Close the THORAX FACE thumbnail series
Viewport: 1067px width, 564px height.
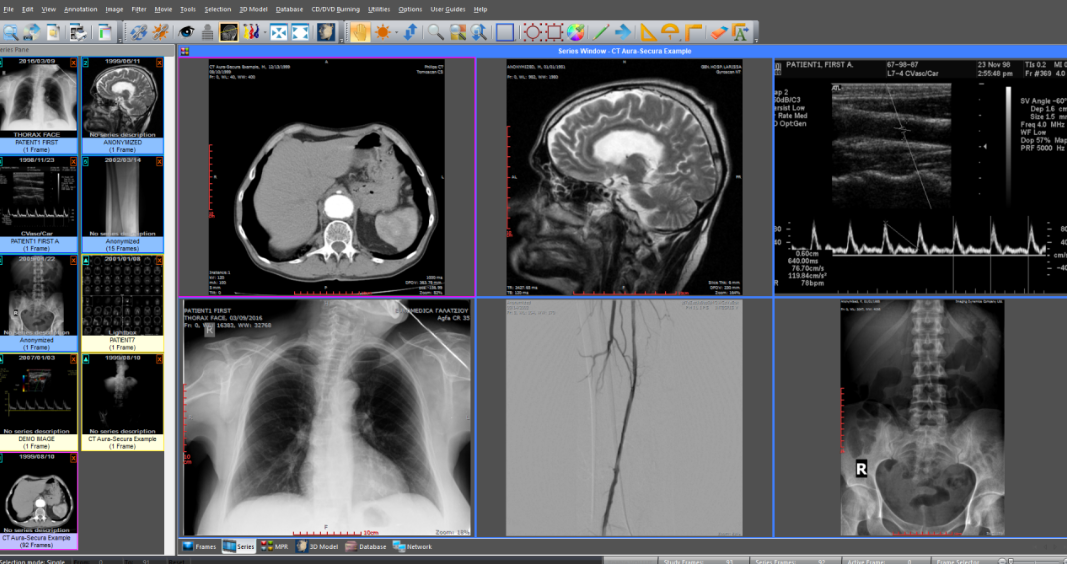(x=73, y=63)
